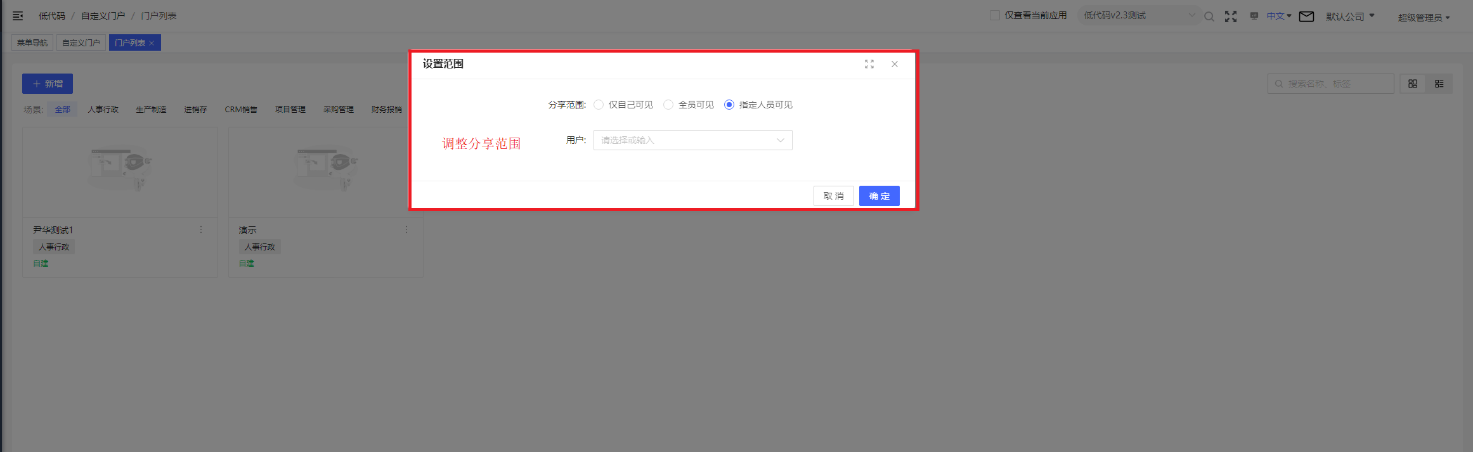Filter scenes by 人事行政
The width and height of the screenshot is (1473, 452).
[103, 110]
